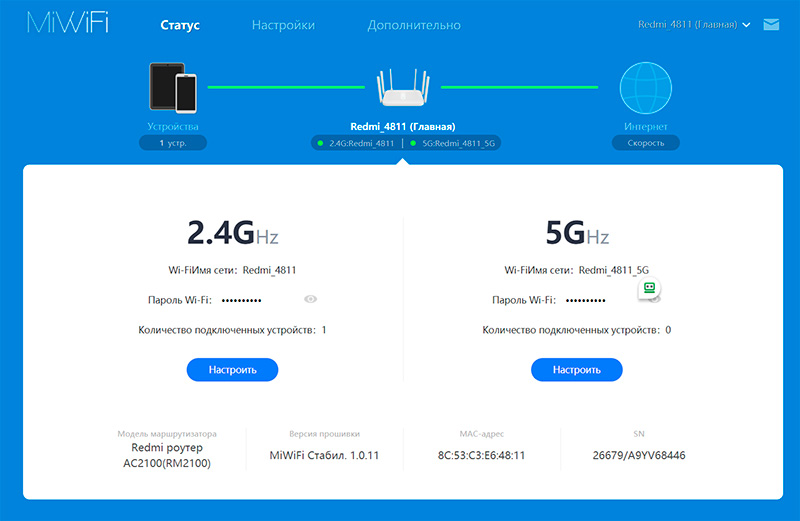The width and height of the screenshot is (800, 521).
Task: Select the 5G:Redmi_4811_5G network indicator
Action: [454, 144]
